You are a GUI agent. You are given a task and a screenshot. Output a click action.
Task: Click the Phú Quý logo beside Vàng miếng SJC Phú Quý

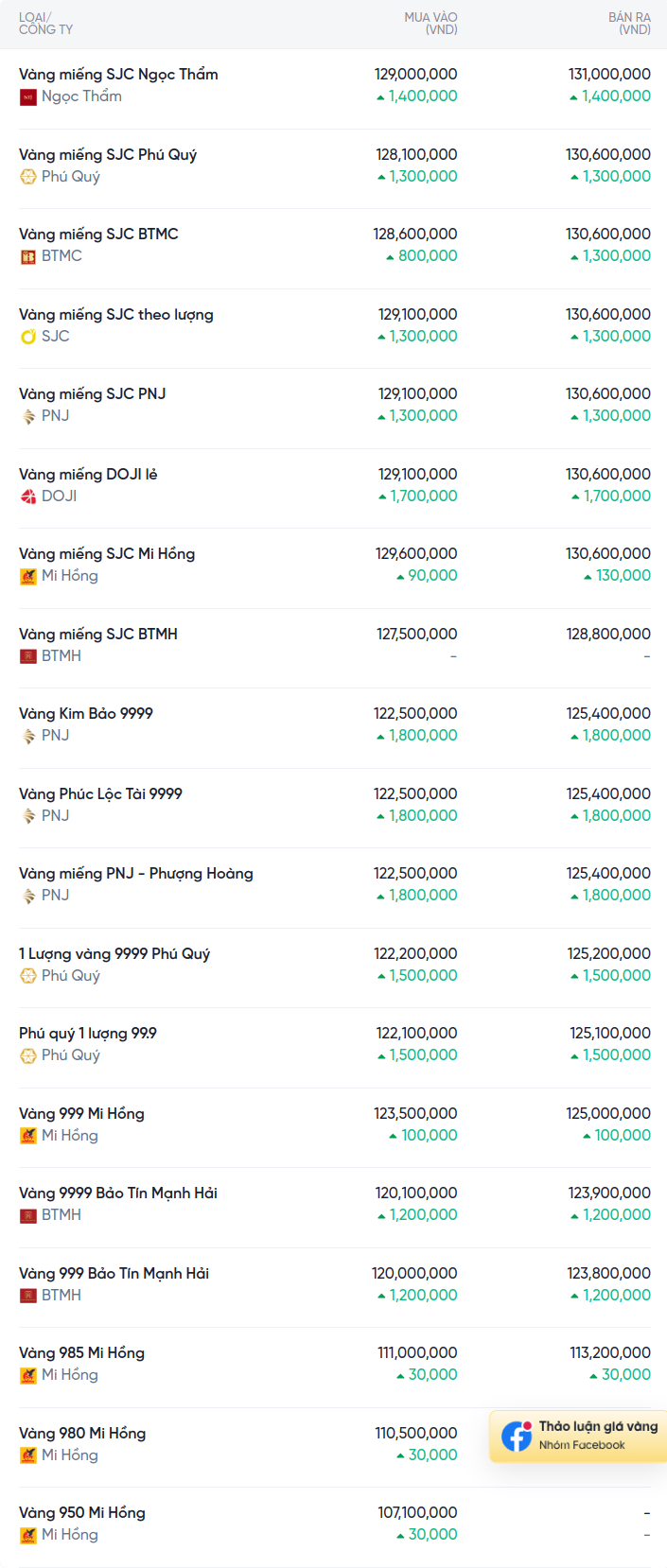pos(28,177)
